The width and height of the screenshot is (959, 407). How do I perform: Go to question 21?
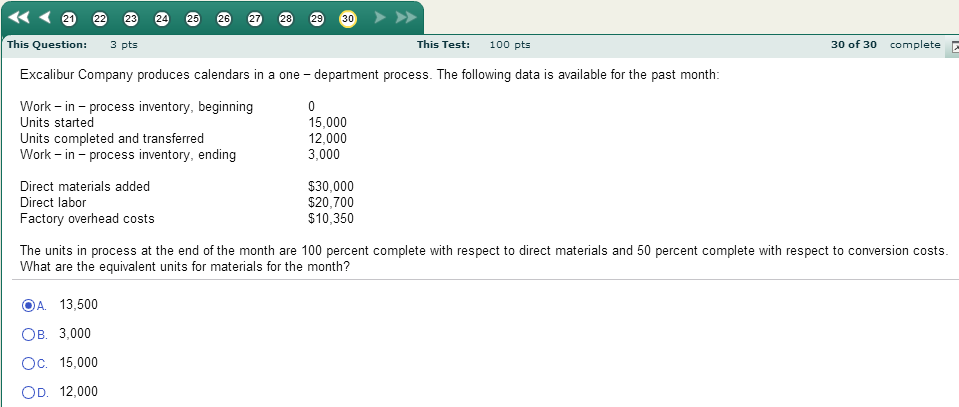click(x=69, y=19)
